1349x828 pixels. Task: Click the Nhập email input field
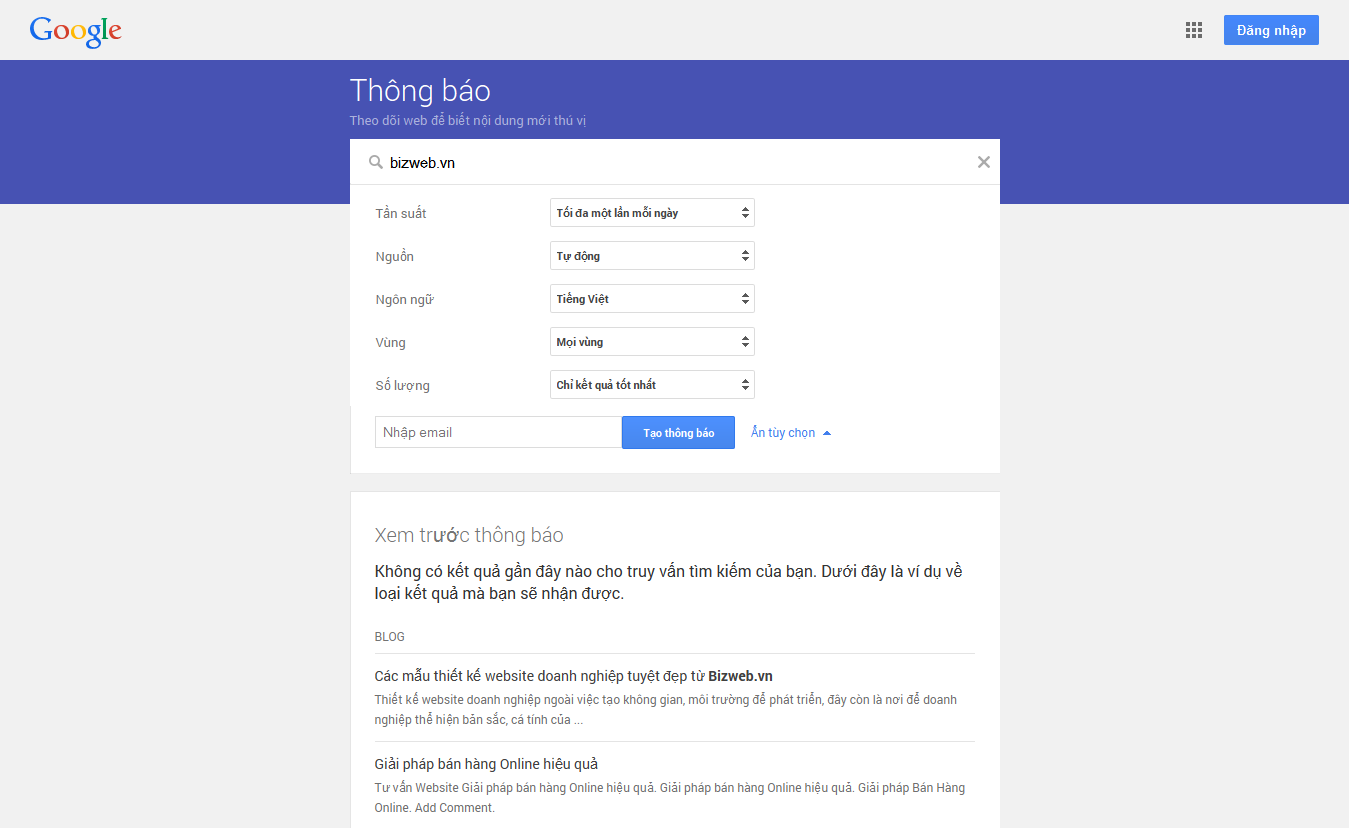pyautogui.click(x=498, y=432)
